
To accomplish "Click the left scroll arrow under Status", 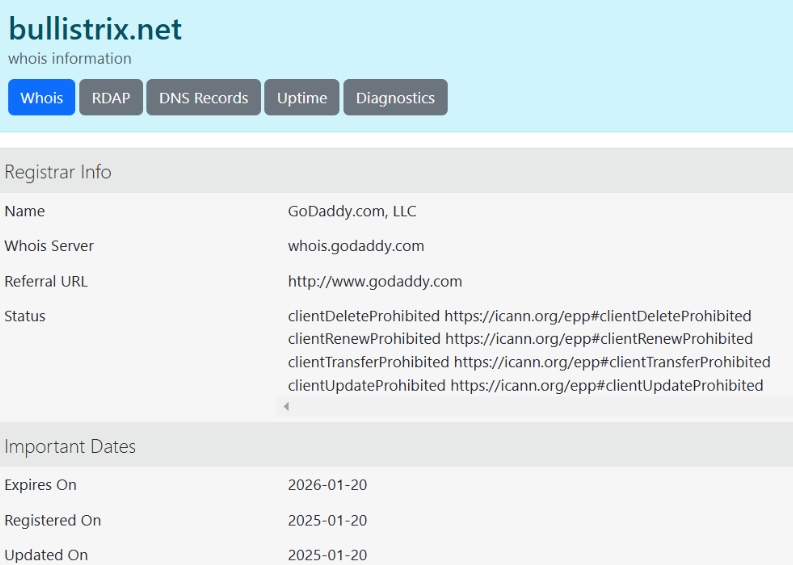I will click(x=286, y=407).
